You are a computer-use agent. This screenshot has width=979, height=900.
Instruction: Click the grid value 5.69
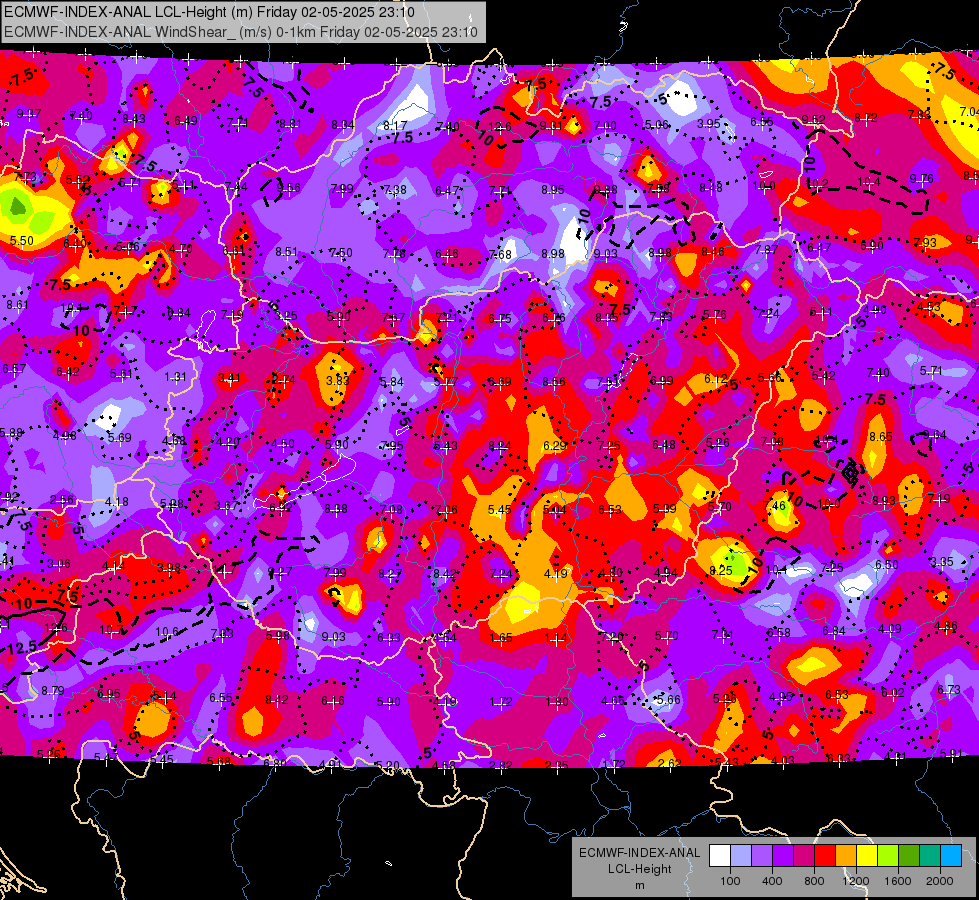[x=119, y=438]
